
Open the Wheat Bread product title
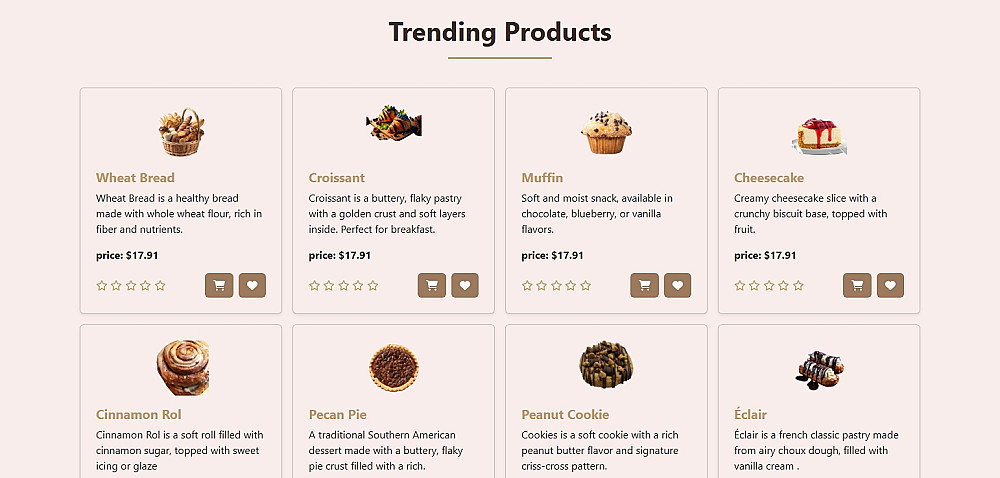135,178
